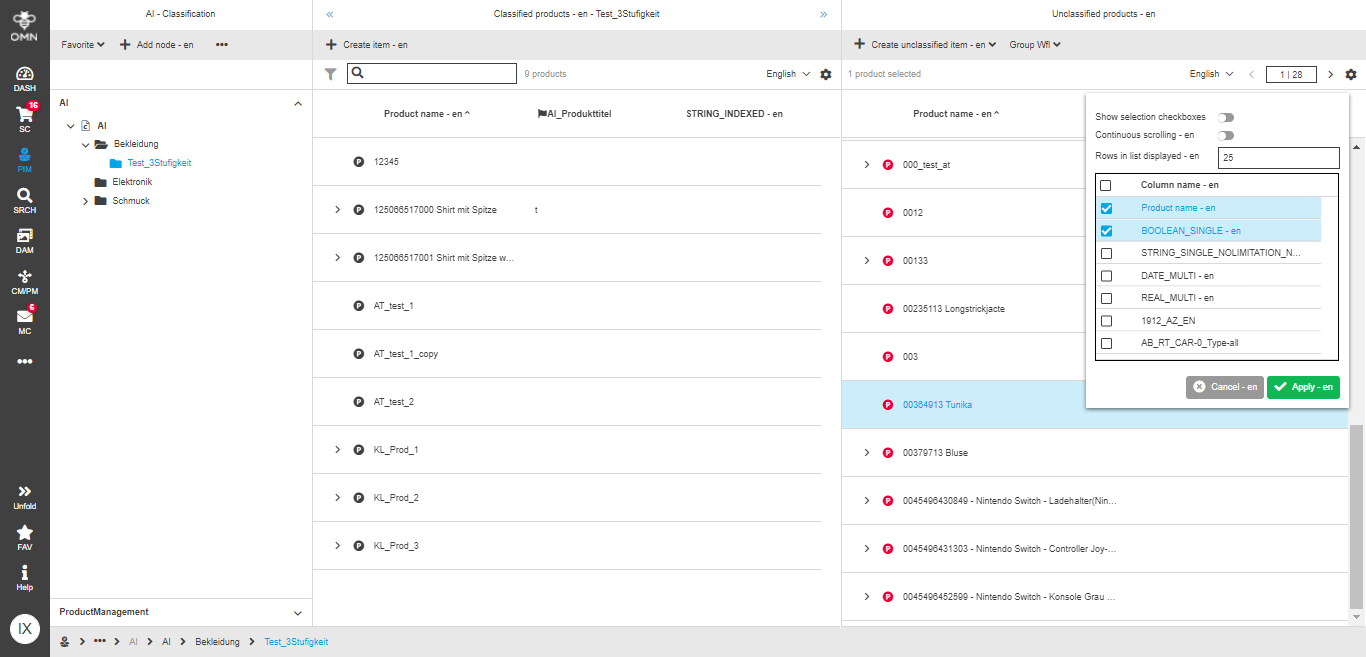1366x657 pixels.
Task: Click inside the product search field
Action: point(430,73)
